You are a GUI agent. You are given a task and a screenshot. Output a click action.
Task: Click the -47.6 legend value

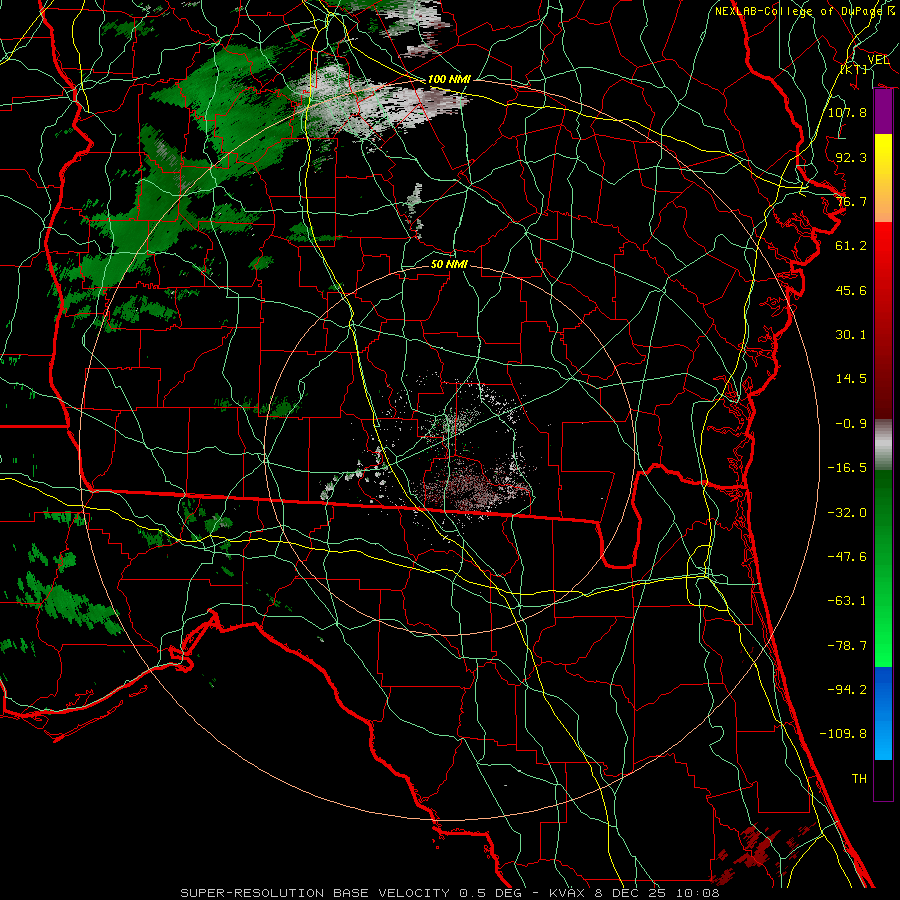pyautogui.click(x=847, y=557)
